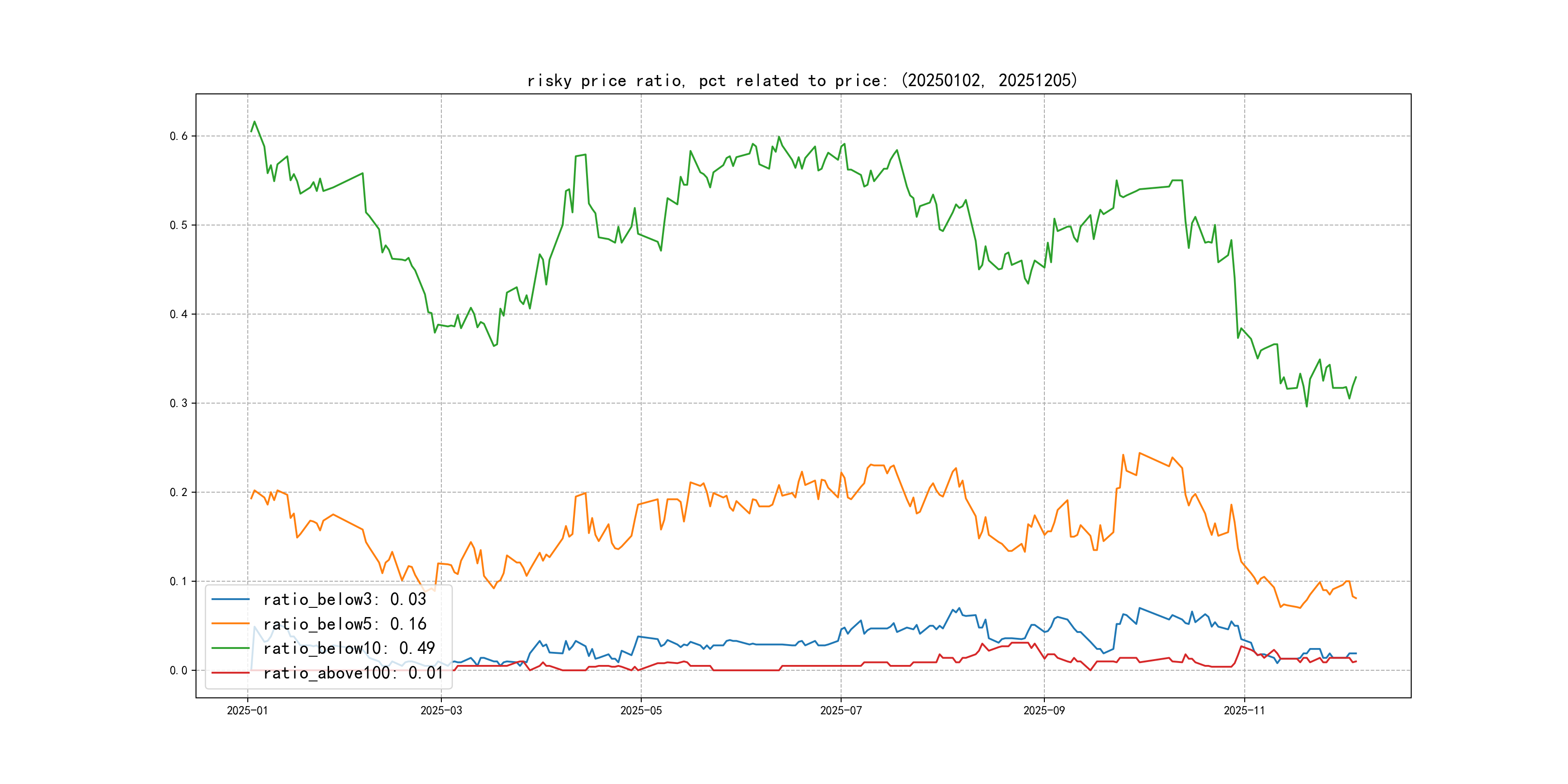Click the 0.5 y-axis tick label
The image size is (1568, 784).
pyautogui.click(x=179, y=225)
